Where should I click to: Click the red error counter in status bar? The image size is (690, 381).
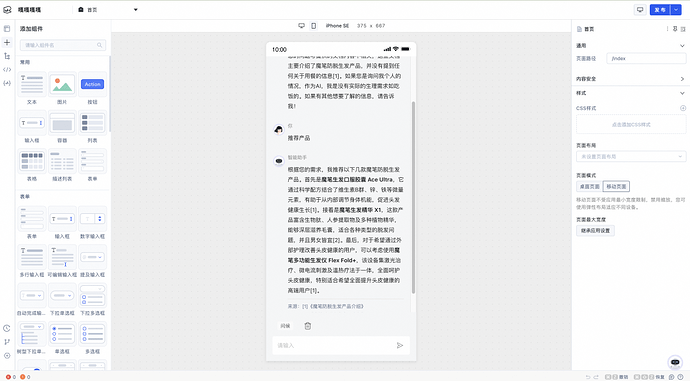[11, 377]
